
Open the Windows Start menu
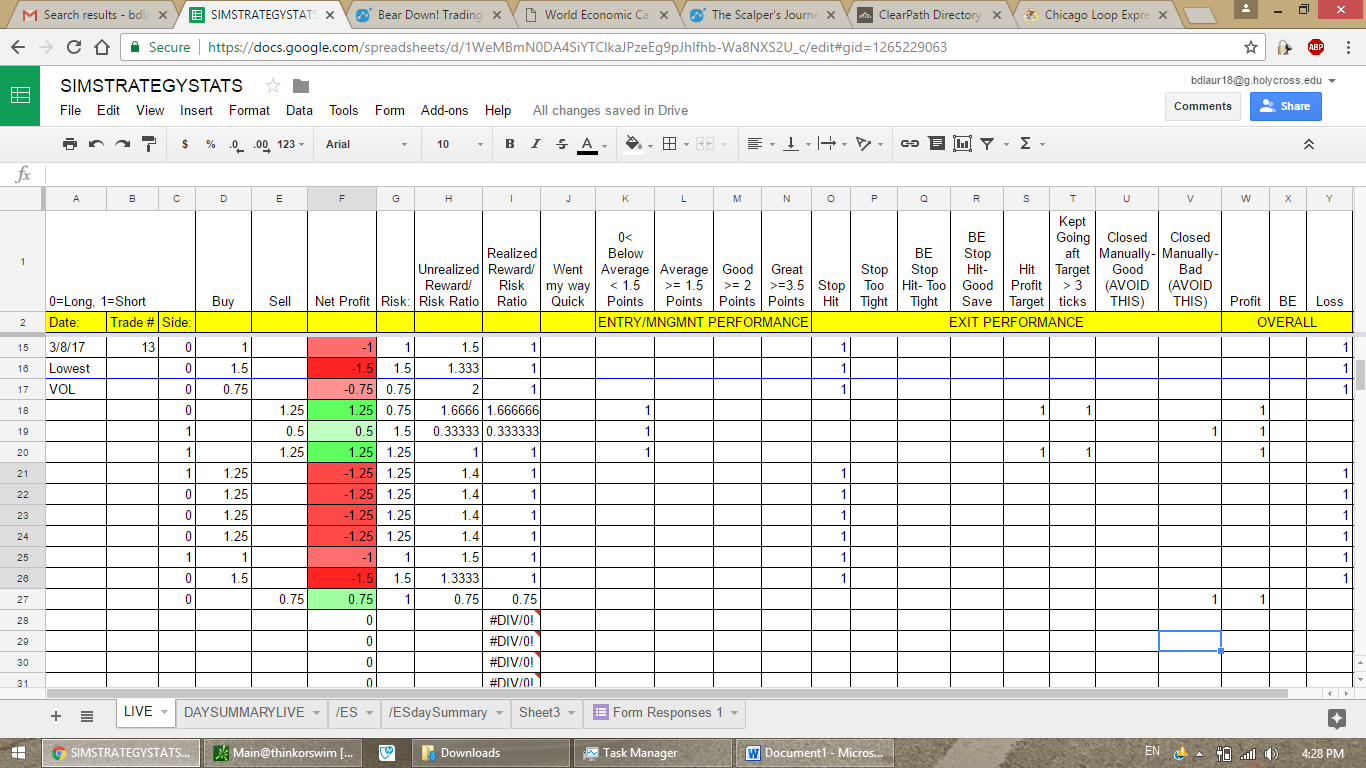[19, 752]
